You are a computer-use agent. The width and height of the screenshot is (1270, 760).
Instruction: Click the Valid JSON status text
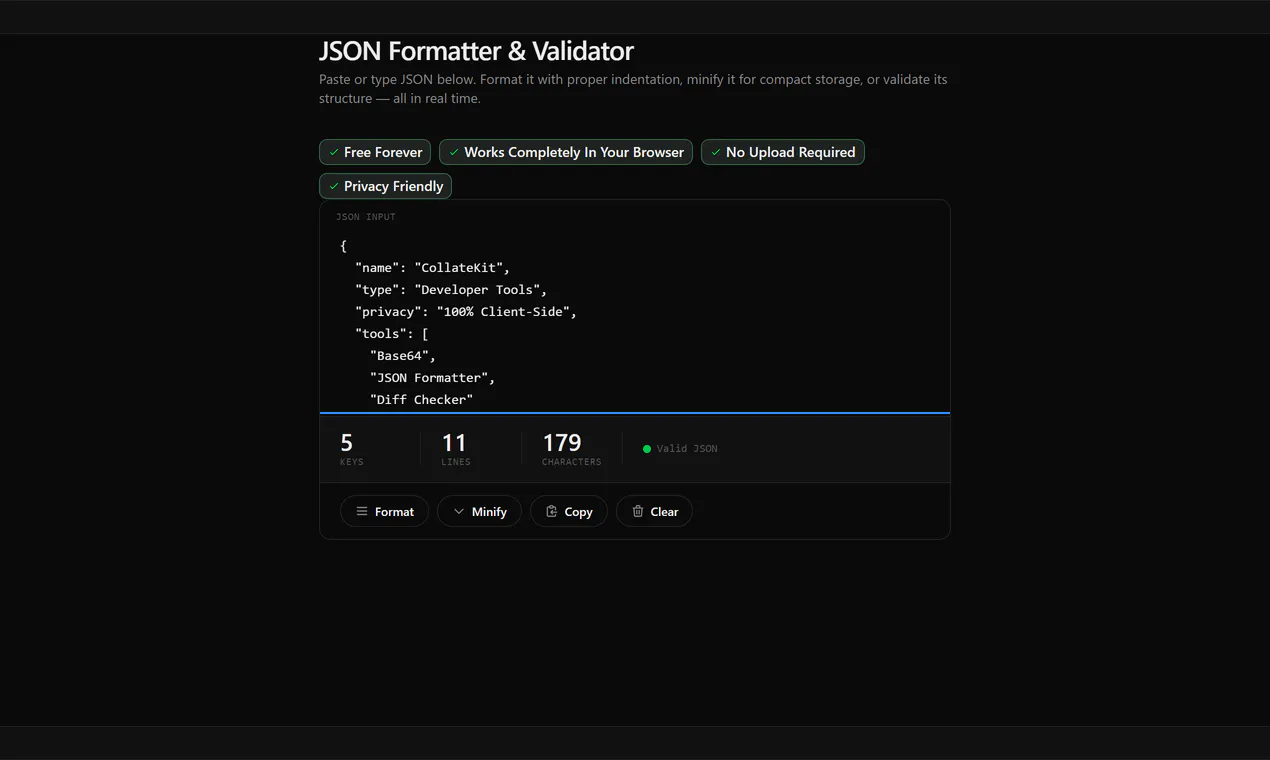coord(687,449)
